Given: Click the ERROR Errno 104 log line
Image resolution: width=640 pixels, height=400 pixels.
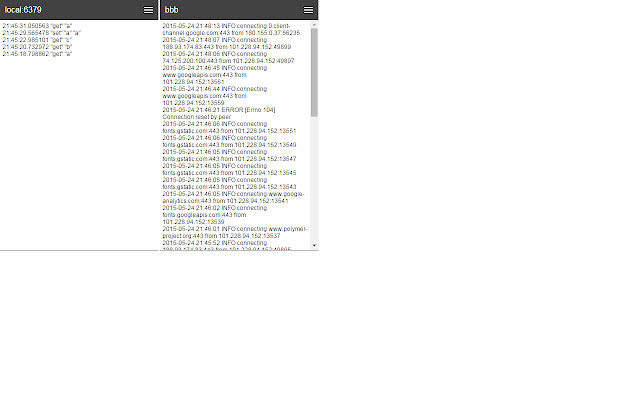Looking at the screenshot, I should 219,110.
